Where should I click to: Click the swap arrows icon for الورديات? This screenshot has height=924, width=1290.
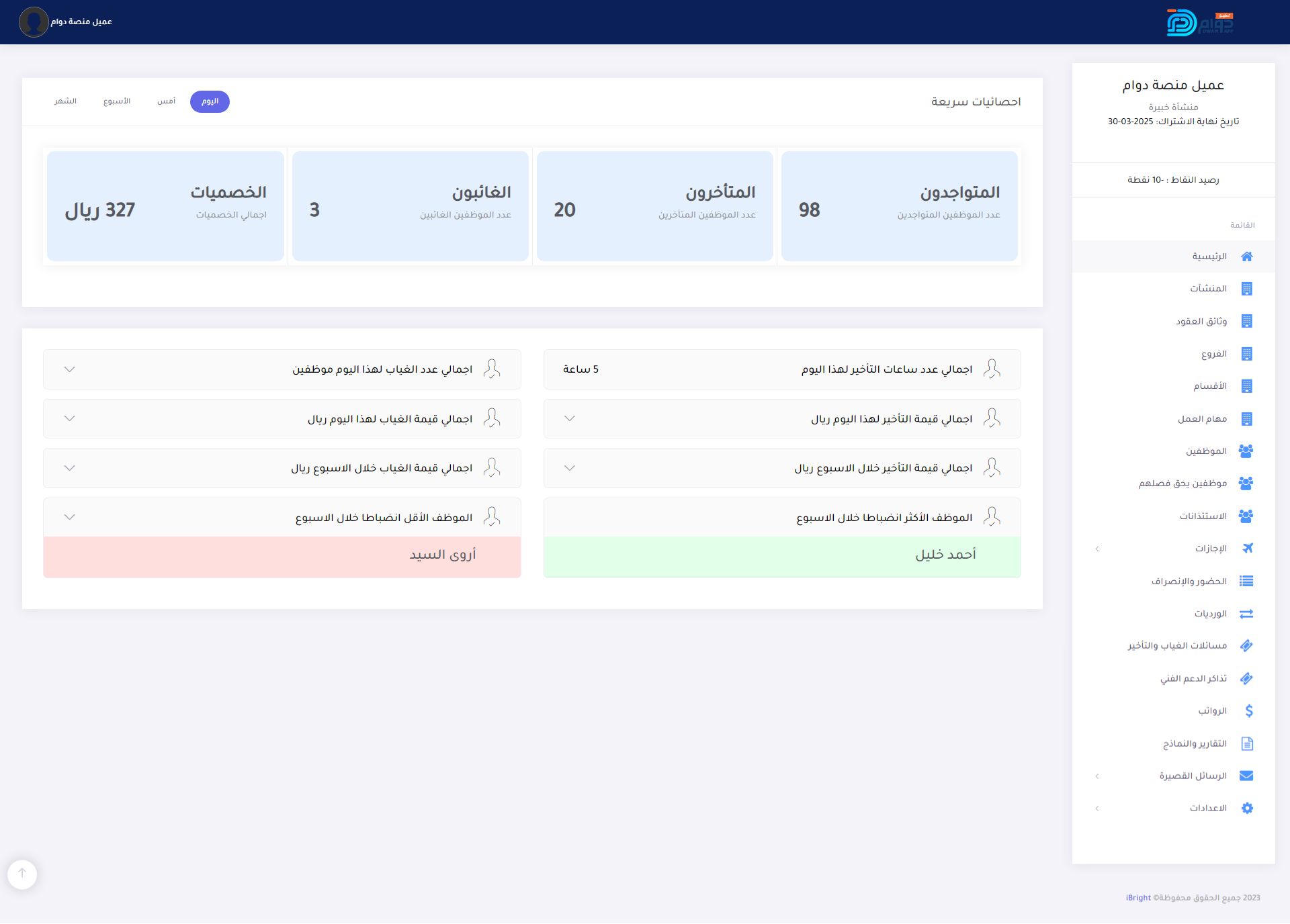coord(1246,614)
